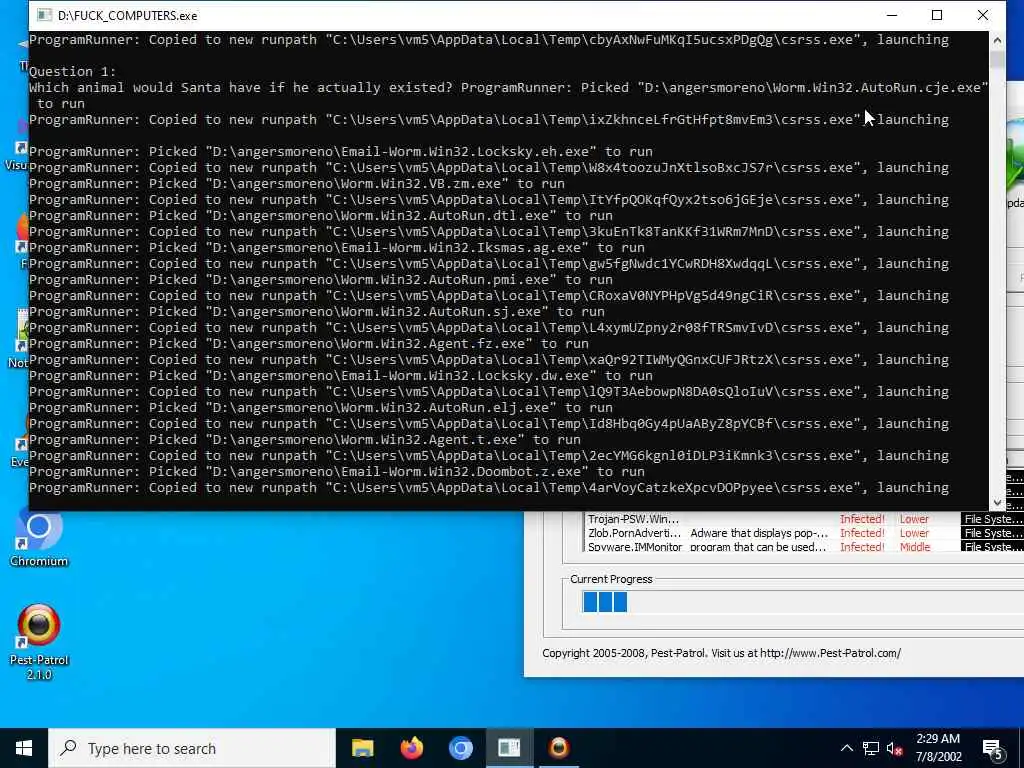Click the Worm.Win32.AutoRun.sj.exe console line
The height and width of the screenshot is (768, 1024).
pyautogui.click(x=317, y=312)
